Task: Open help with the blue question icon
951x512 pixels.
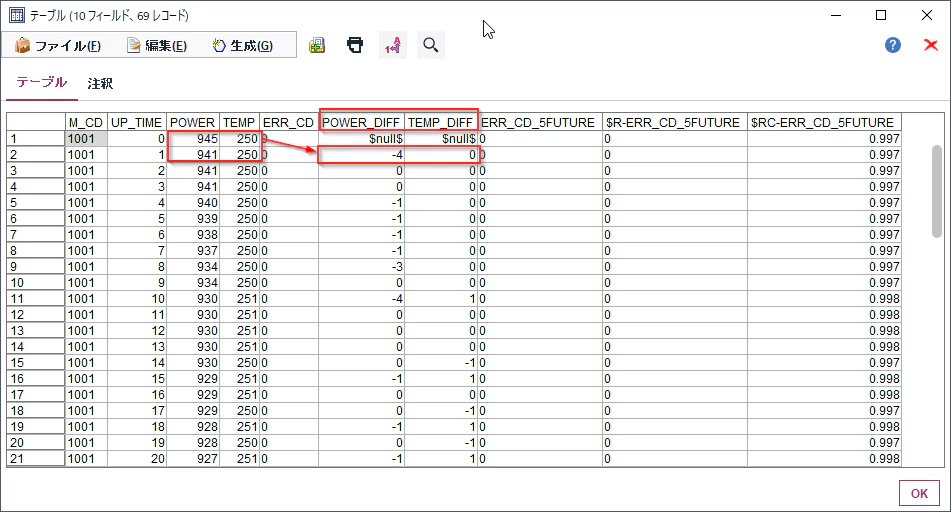Action: (x=893, y=45)
